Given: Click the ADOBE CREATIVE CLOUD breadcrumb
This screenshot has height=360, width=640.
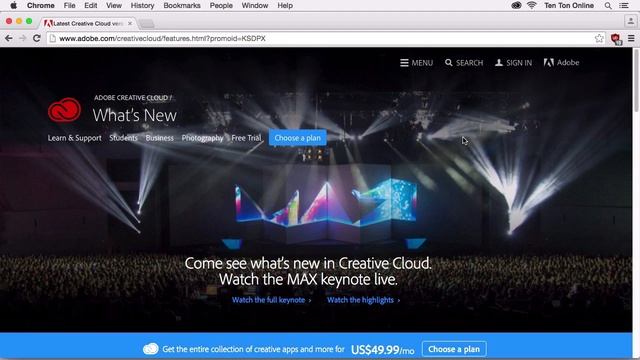Looking at the screenshot, I should (x=131, y=98).
